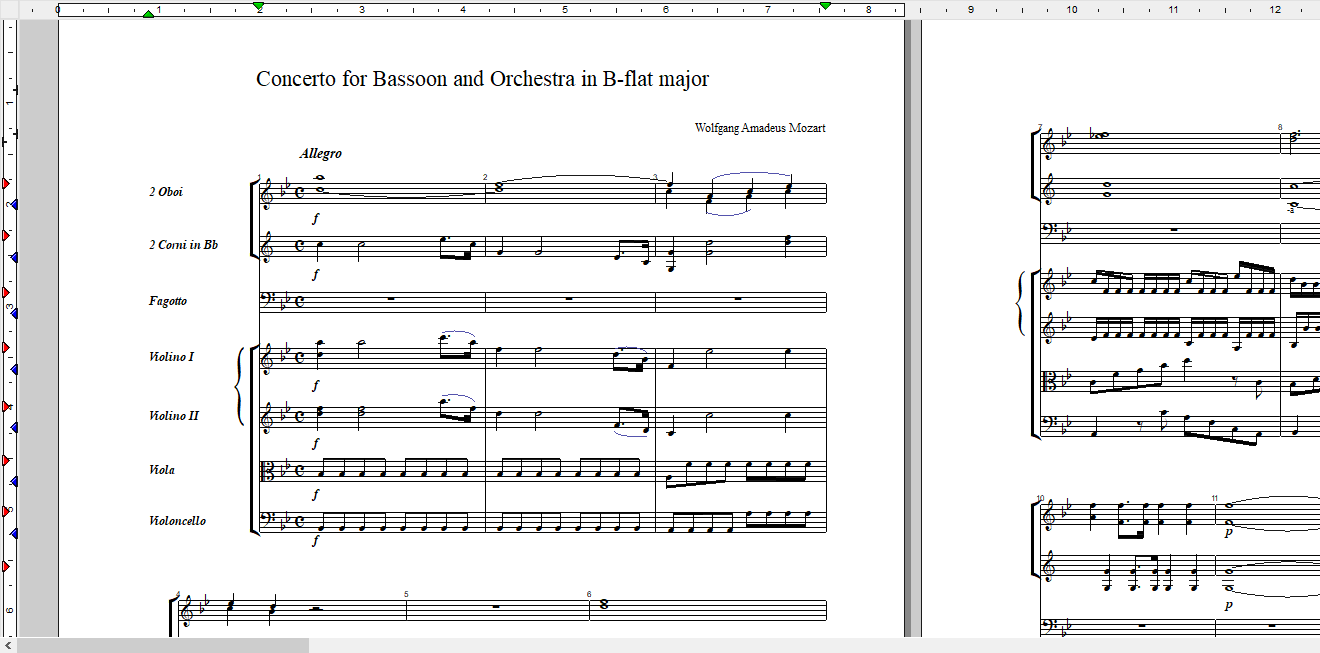Select the composer name Wolfgang Amadeus Mozart

tap(759, 128)
